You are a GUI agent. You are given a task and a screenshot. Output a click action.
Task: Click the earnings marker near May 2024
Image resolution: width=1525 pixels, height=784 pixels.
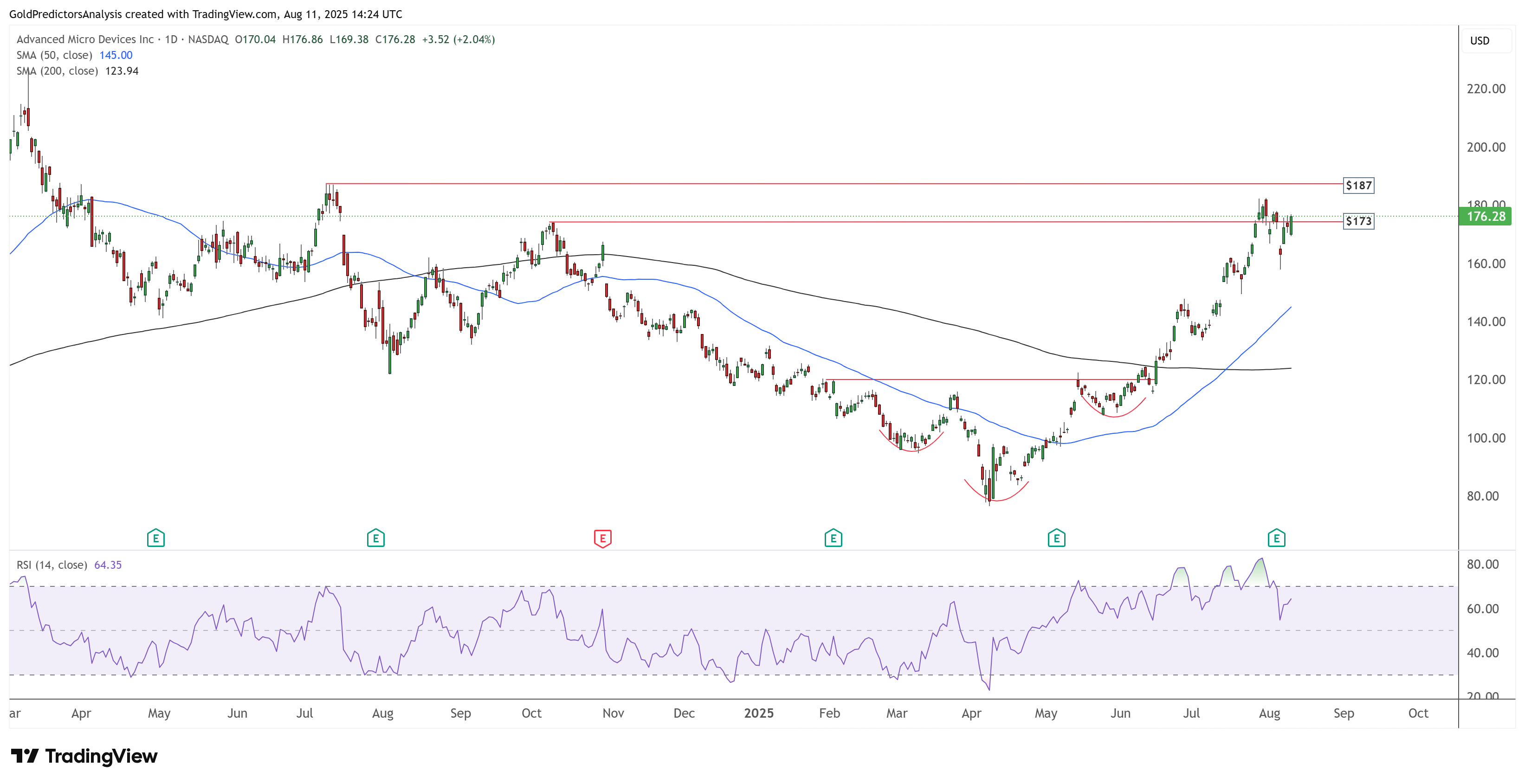click(155, 538)
